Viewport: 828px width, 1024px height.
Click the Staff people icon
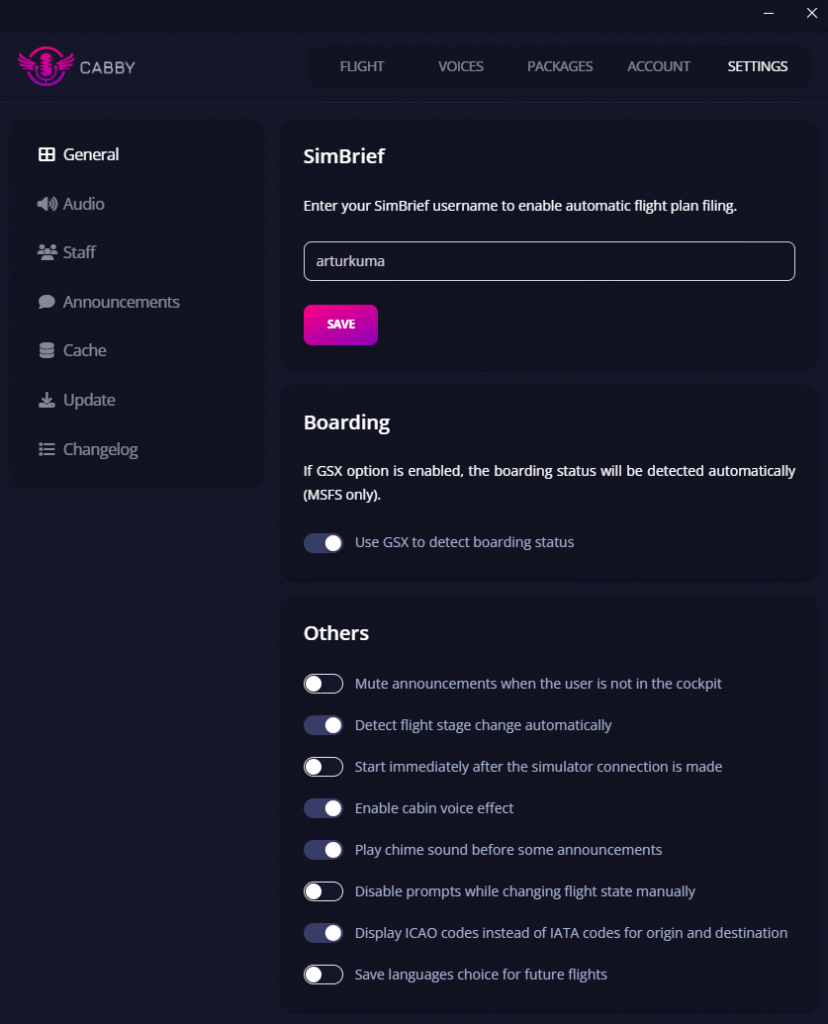[47, 252]
